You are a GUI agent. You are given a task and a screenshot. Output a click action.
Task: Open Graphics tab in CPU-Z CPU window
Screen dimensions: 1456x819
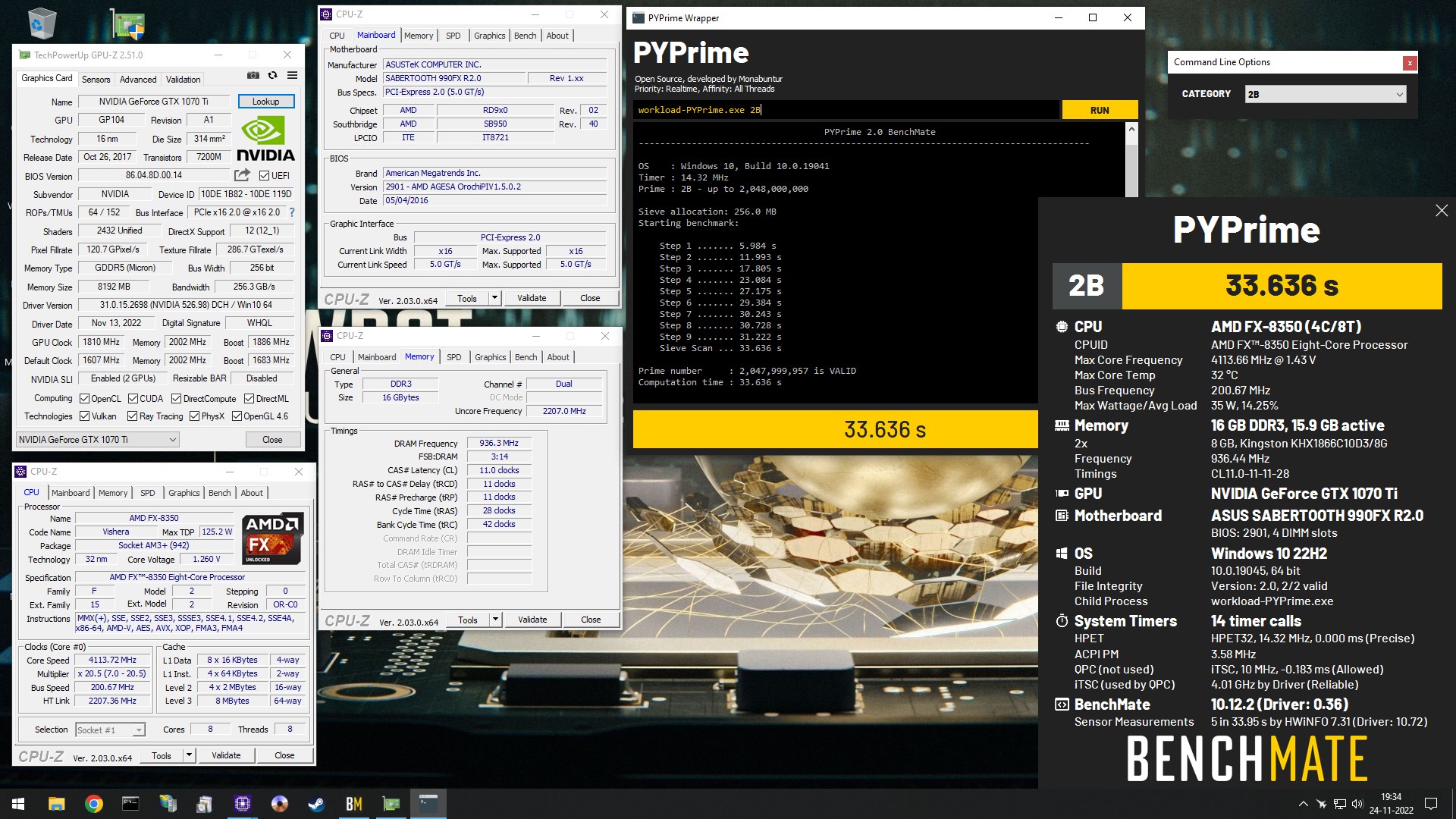[184, 493]
